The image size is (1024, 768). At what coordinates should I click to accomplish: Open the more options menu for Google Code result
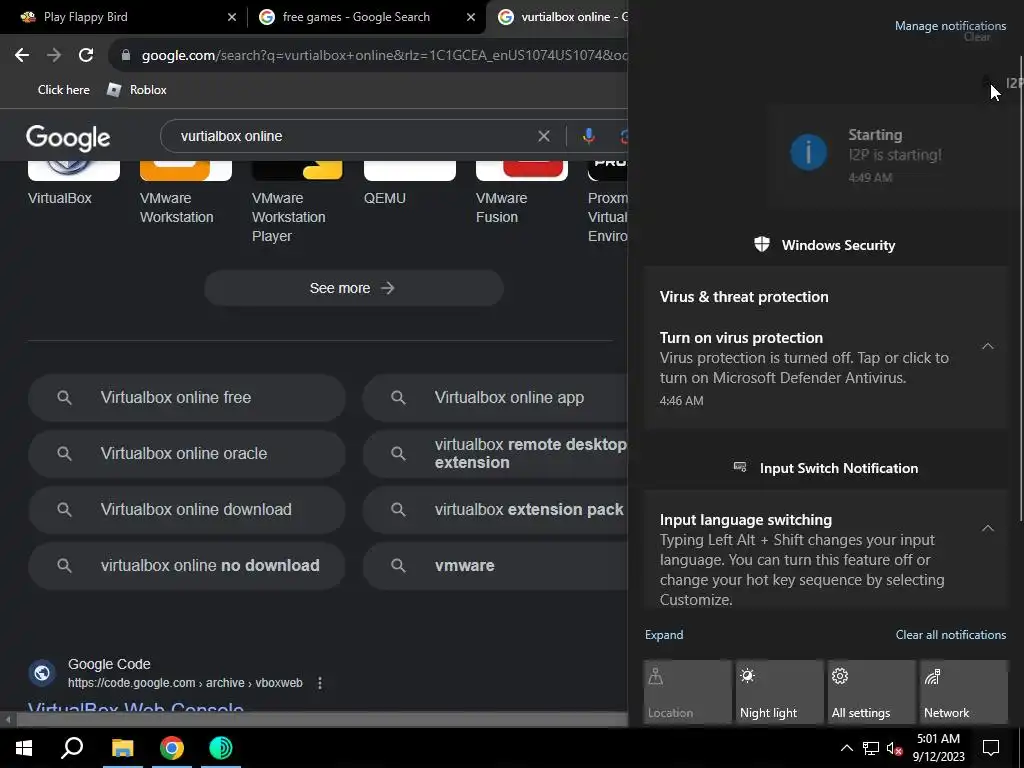click(x=319, y=683)
